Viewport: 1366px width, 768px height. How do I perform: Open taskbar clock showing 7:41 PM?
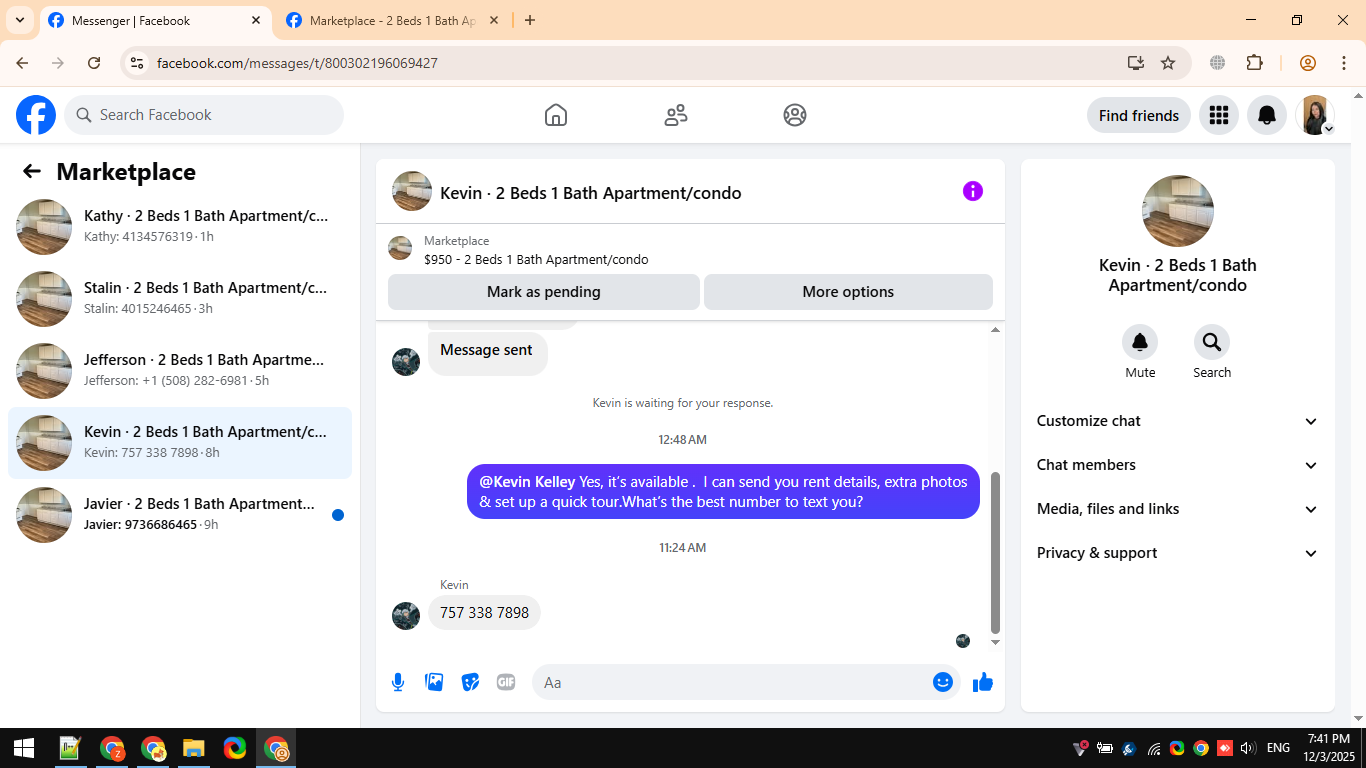[x=1328, y=748]
